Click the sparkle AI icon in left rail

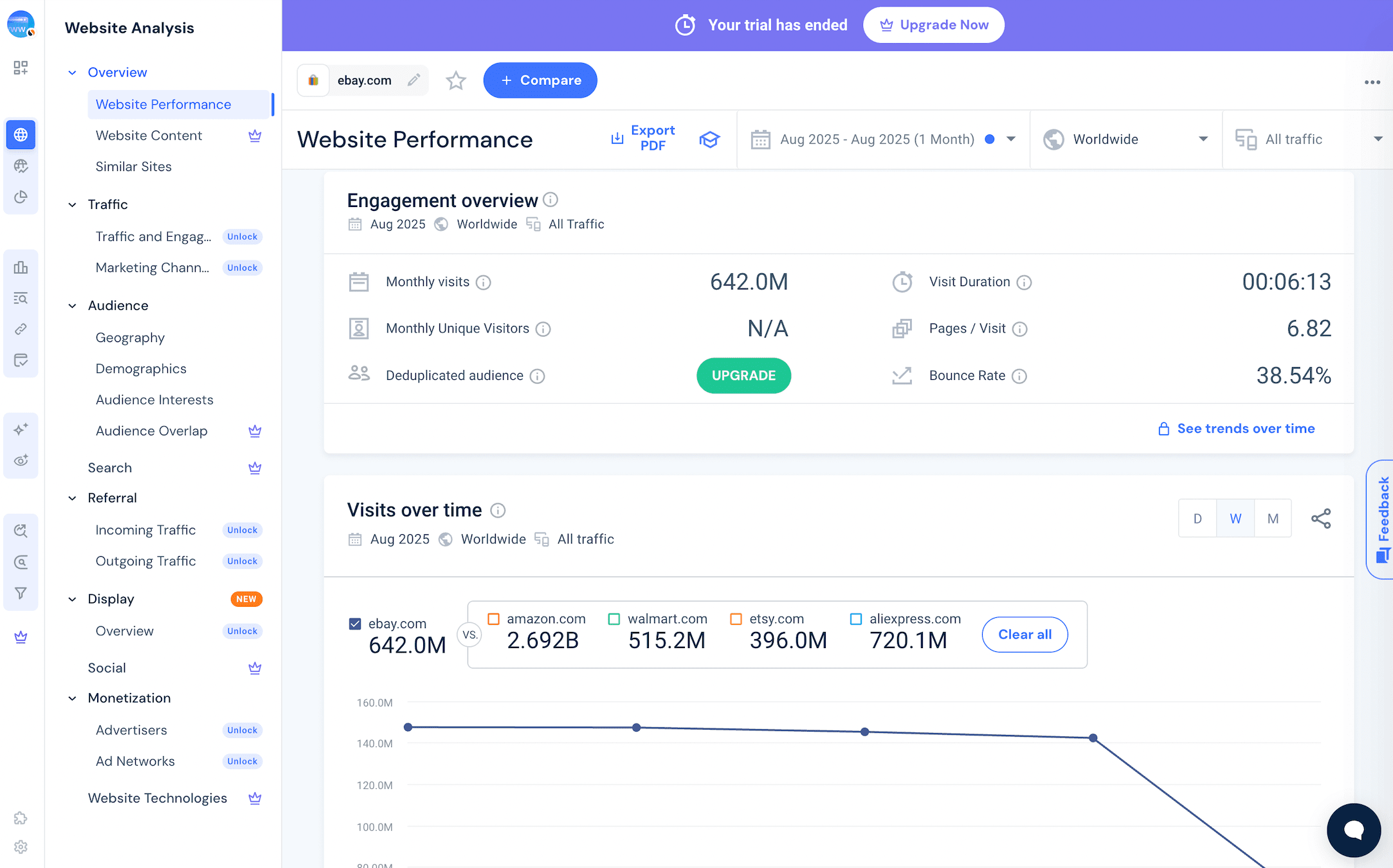tap(21, 429)
